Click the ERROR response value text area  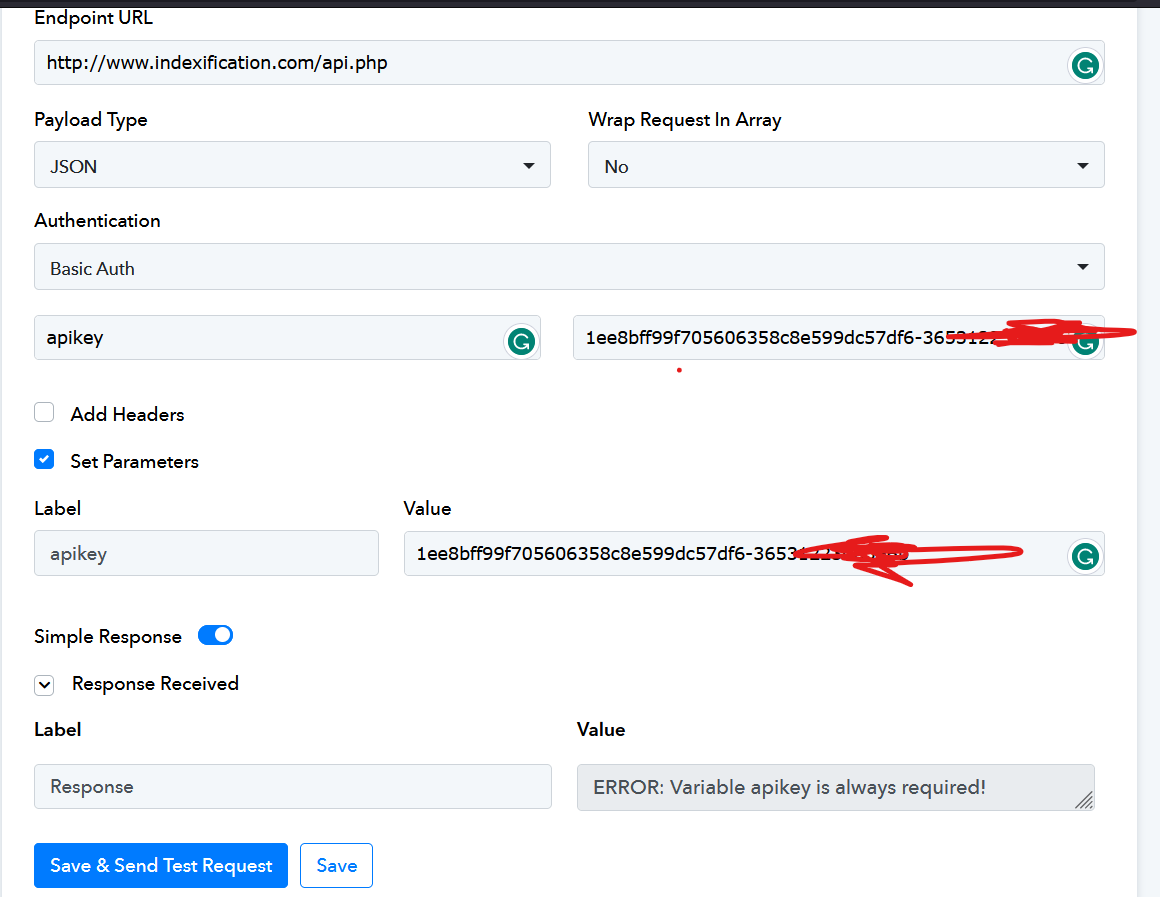coord(835,787)
